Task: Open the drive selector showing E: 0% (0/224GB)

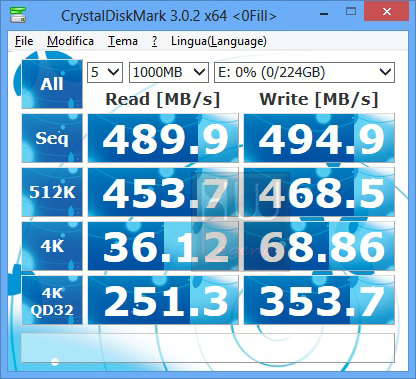Action: (x=304, y=72)
